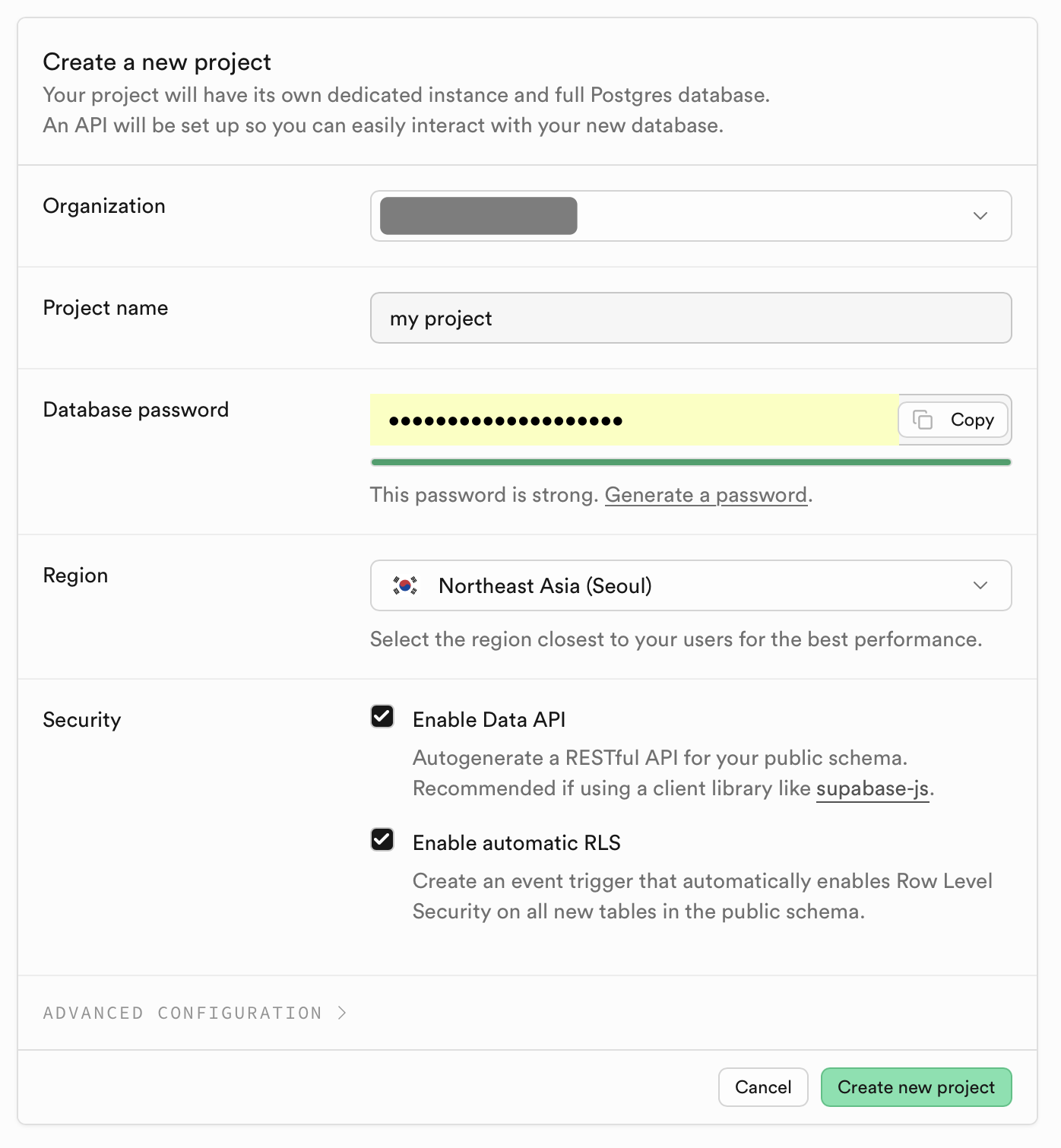Click into the Database password field
This screenshot has height=1148, width=1061.
(x=634, y=420)
